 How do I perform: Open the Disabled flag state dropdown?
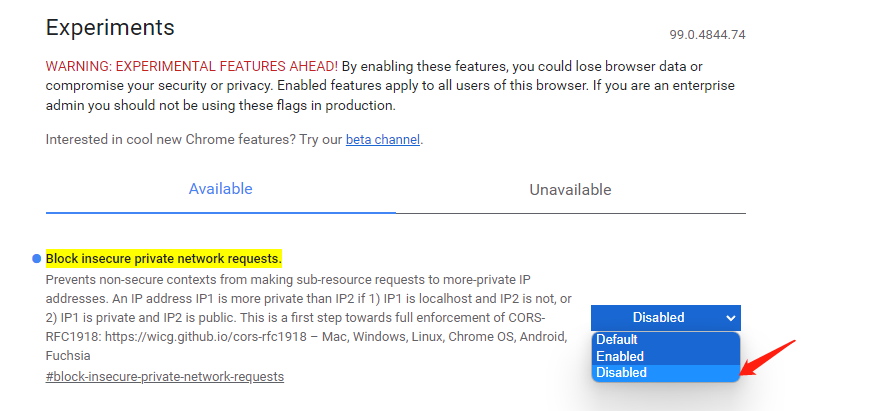tap(666, 318)
